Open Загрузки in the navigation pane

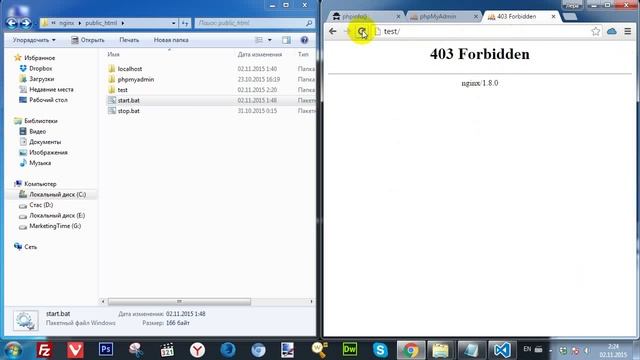[41, 79]
